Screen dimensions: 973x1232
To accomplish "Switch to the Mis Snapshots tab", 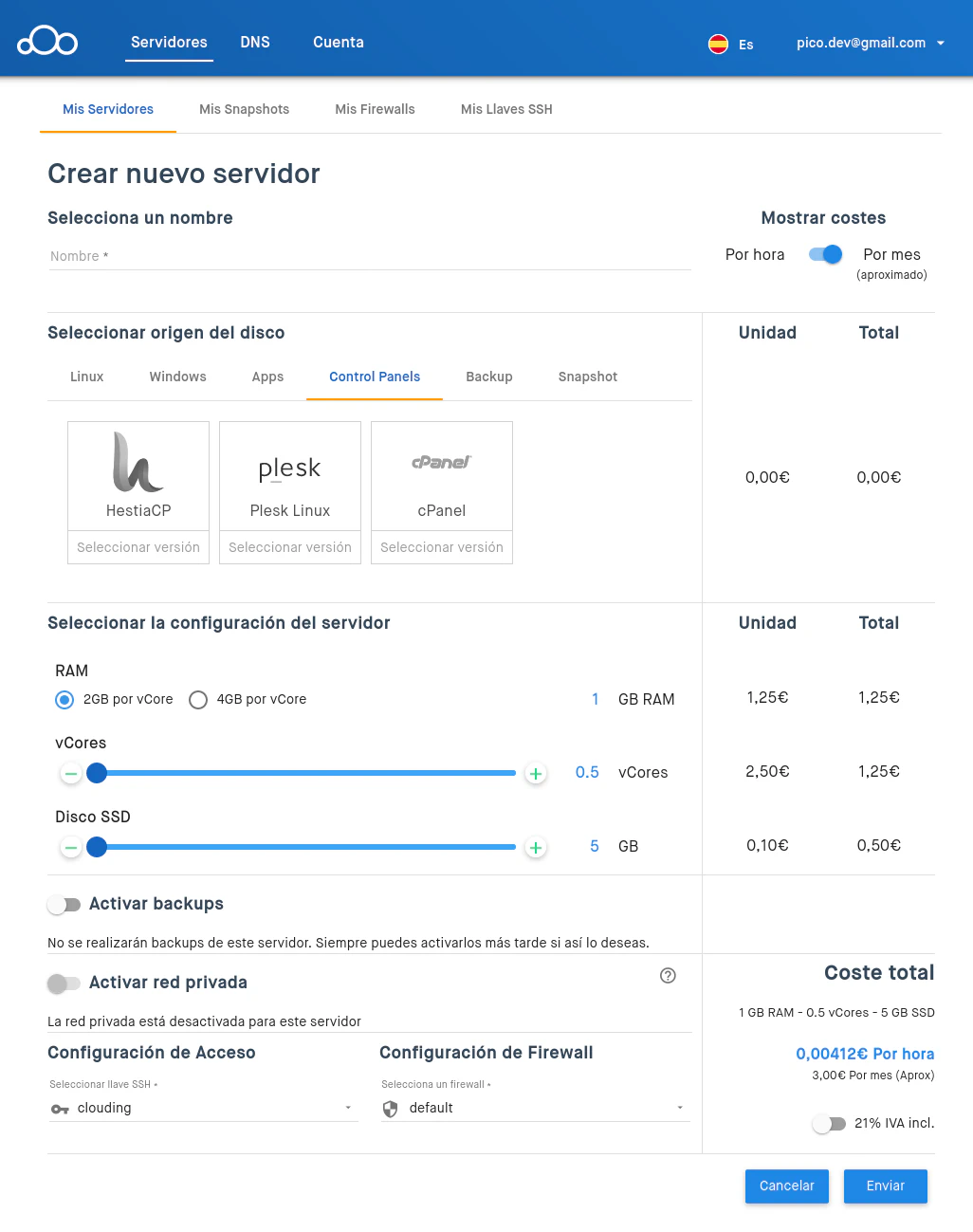I will 244,109.
